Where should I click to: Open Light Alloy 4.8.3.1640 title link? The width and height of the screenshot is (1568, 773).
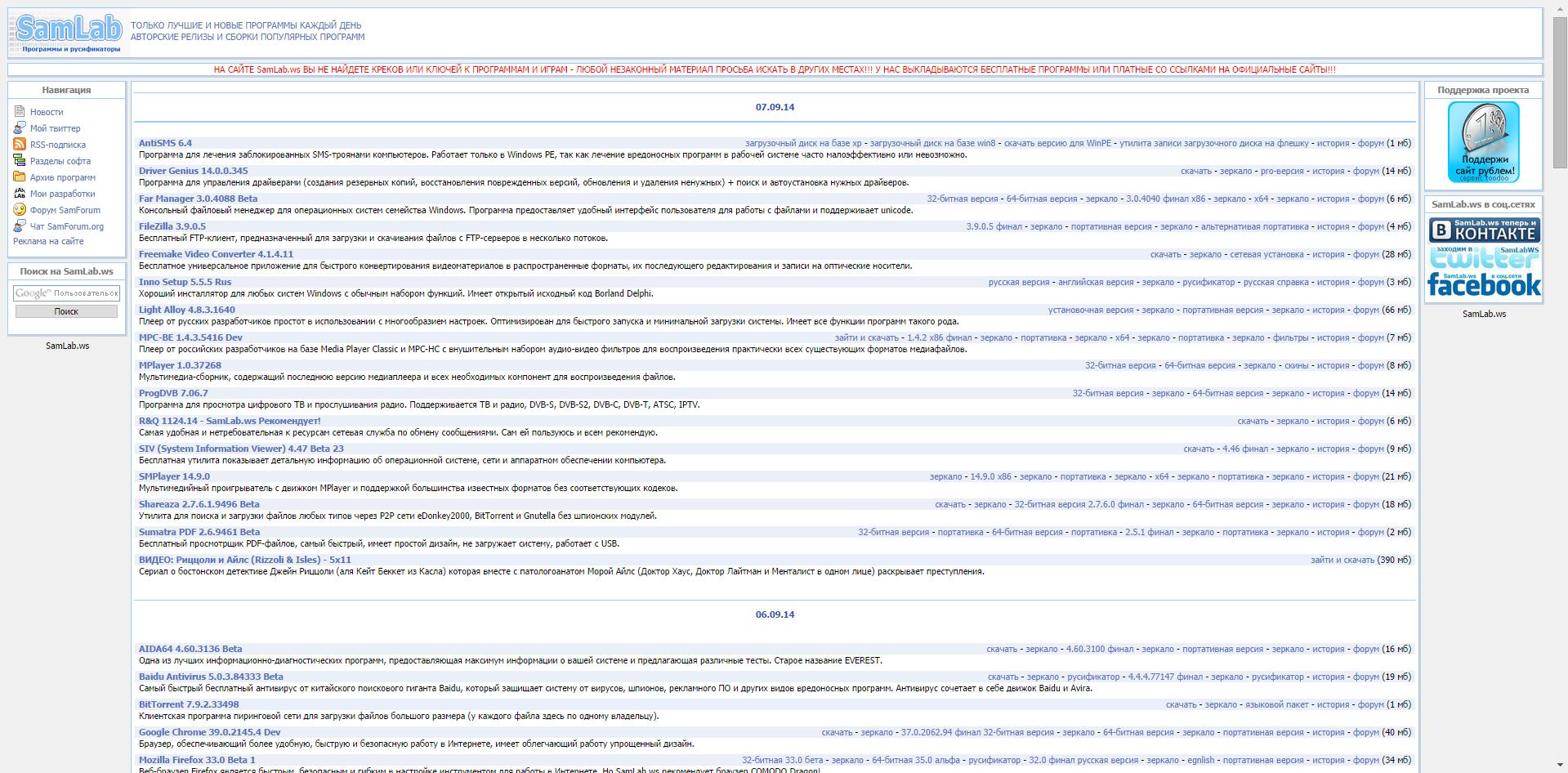click(x=186, y=310)
